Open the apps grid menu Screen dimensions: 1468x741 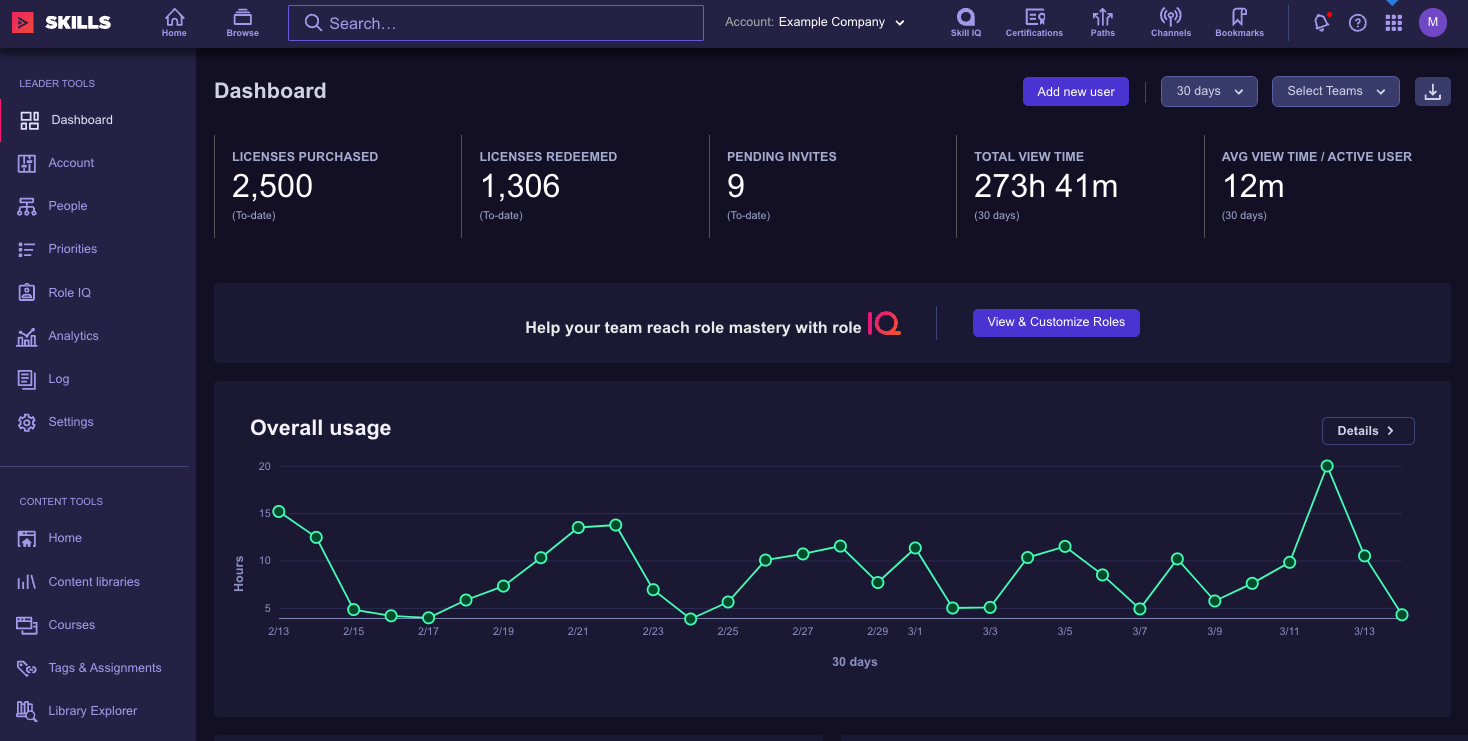pos(1393,22)
